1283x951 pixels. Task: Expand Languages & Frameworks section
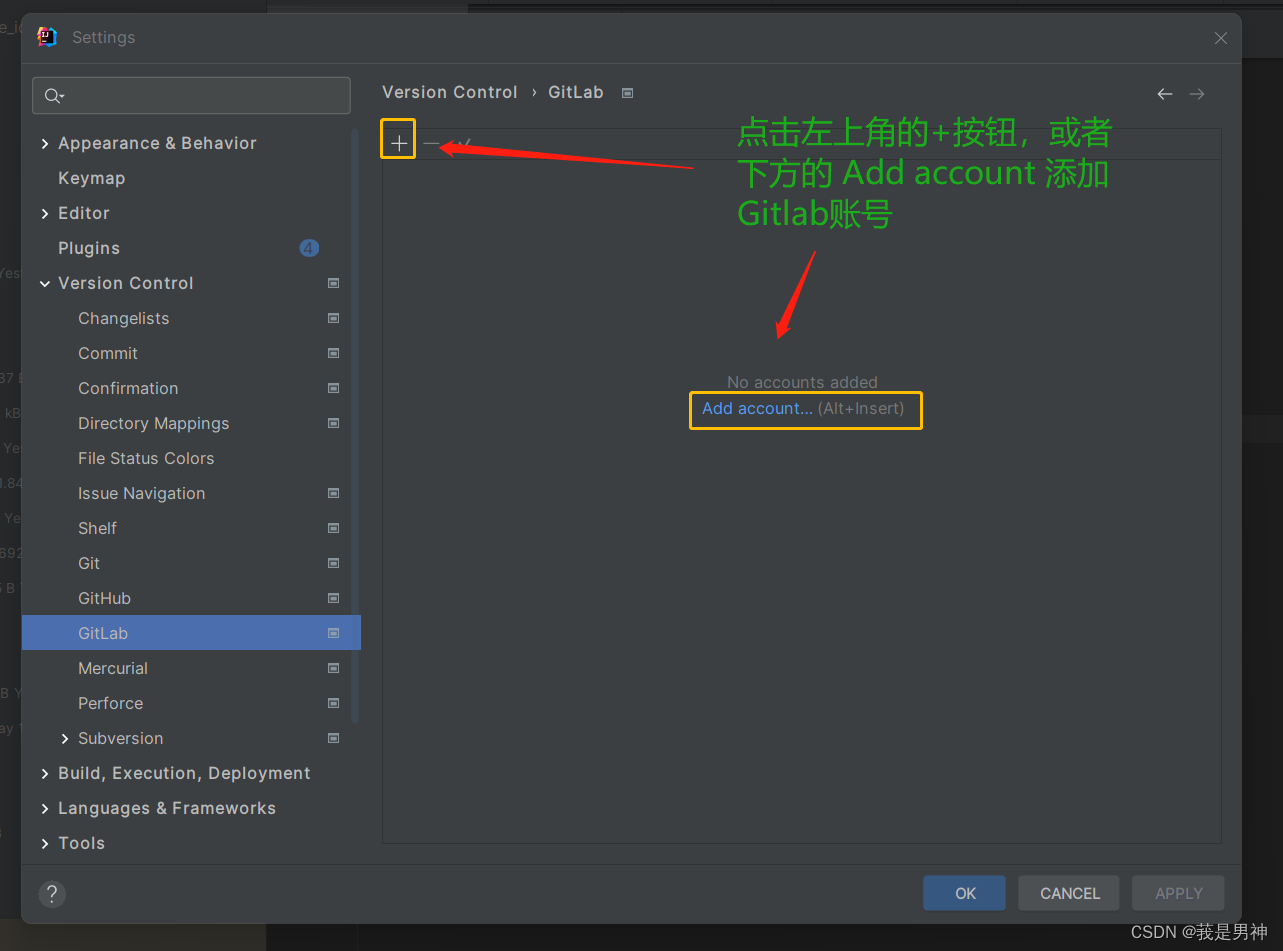(x=45, y=809)
